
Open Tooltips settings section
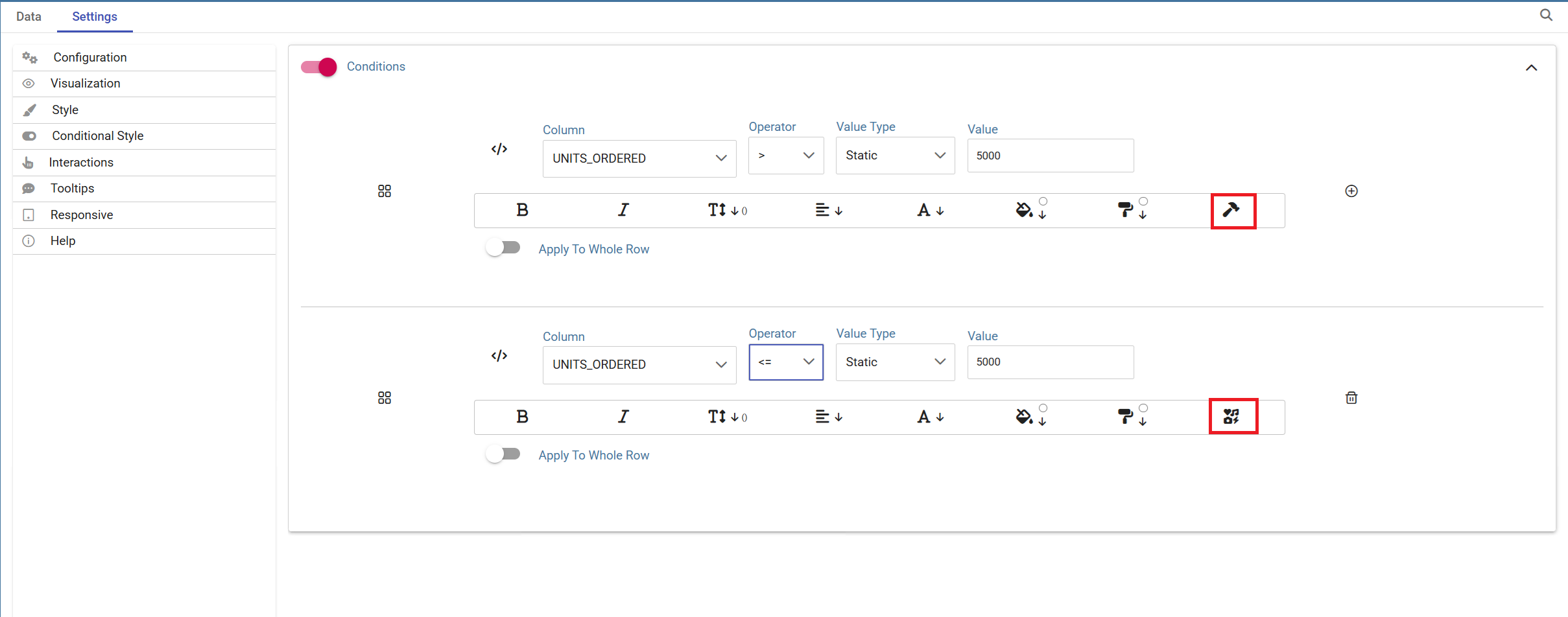click(x=144, y=189)
